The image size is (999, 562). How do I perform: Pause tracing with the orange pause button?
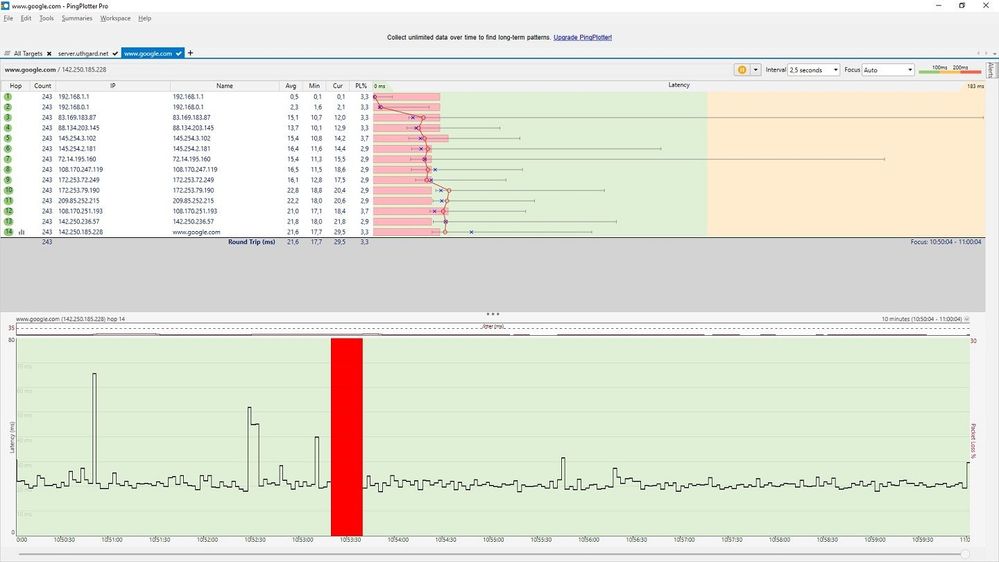742,69
